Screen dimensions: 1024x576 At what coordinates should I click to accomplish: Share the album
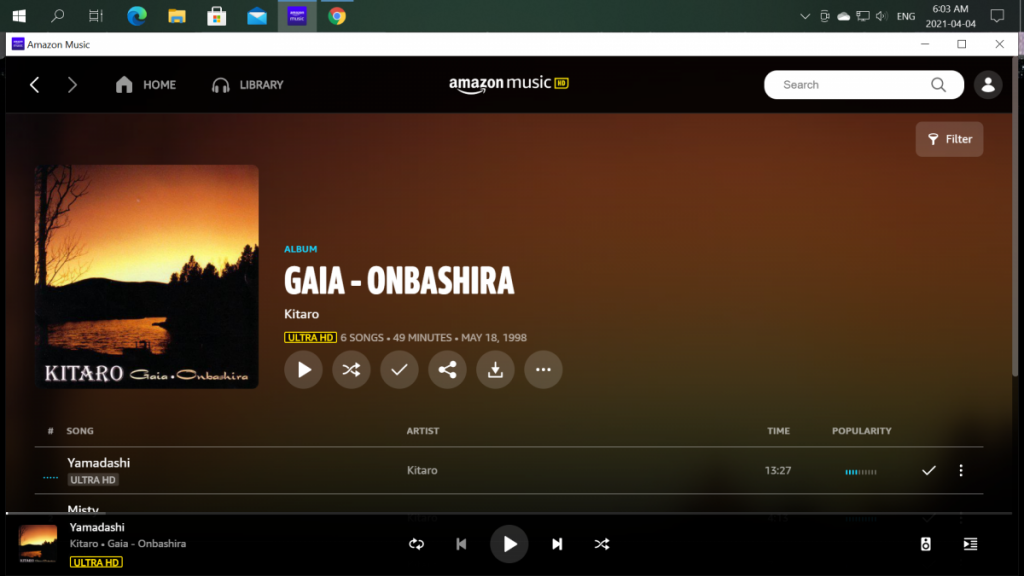point(447,370)
